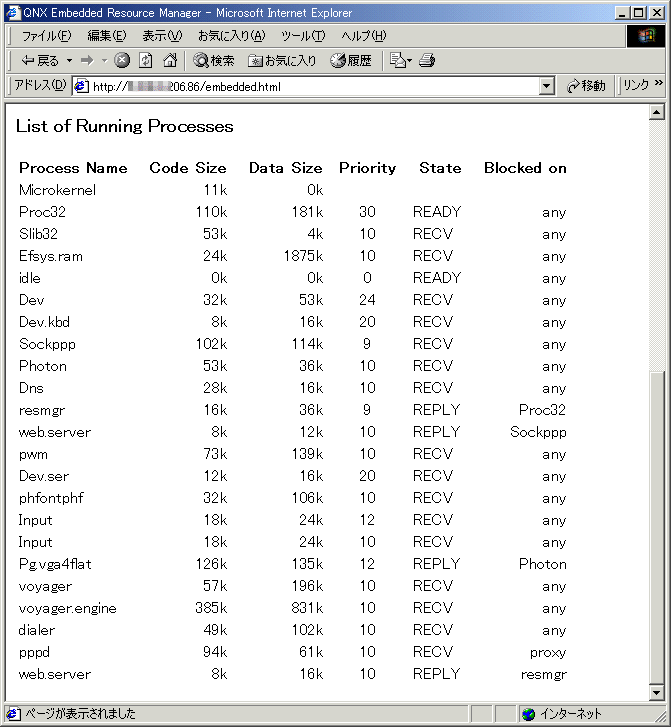
Task: Click the Proc32 process name in first column
Action: coord(42,212)
